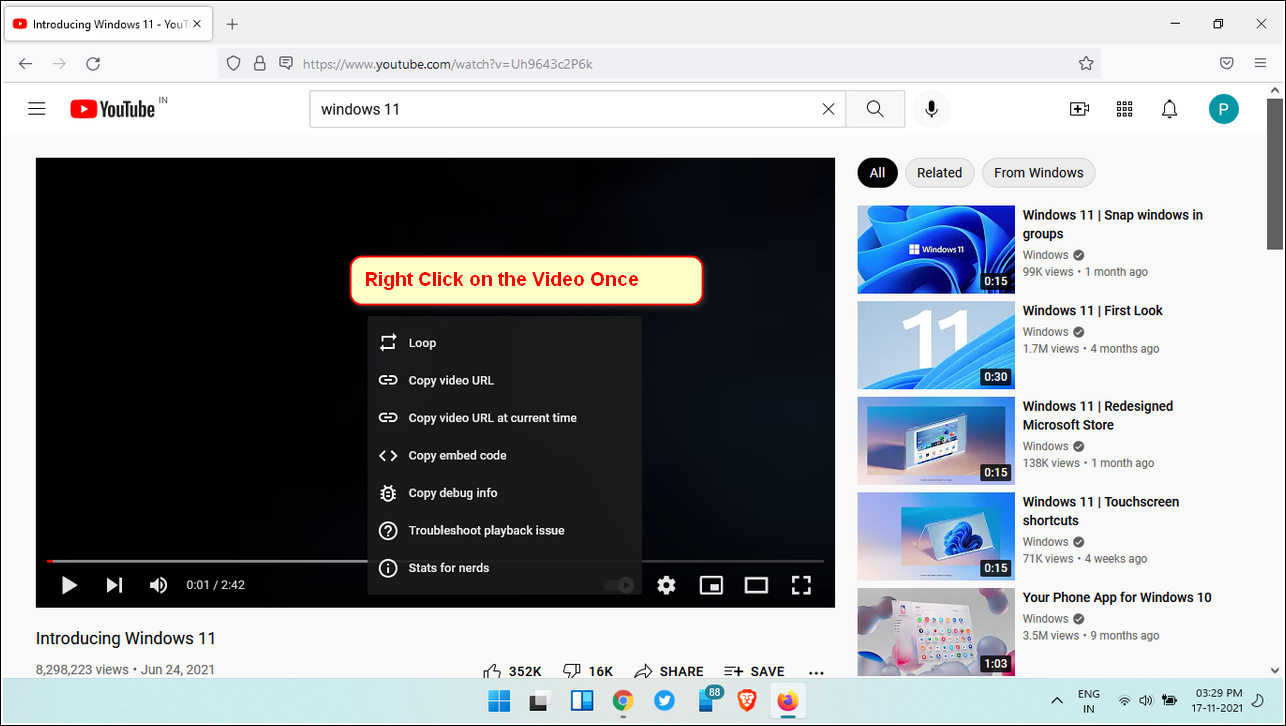Enable theater mode

click(x=756, y=585)
